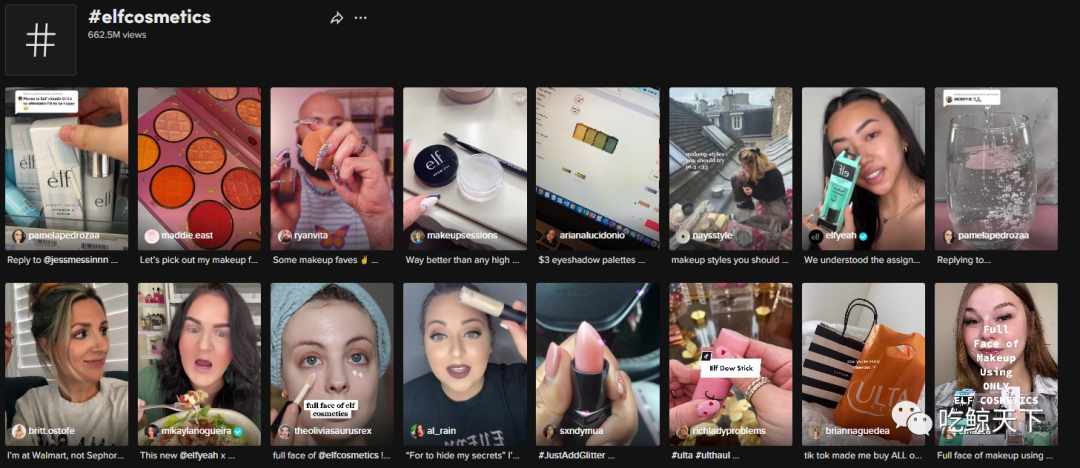This screenshot has height=468, width=1080.
Task: Click ryanvita's profile avatar icon
Action: tap(284, 236)
